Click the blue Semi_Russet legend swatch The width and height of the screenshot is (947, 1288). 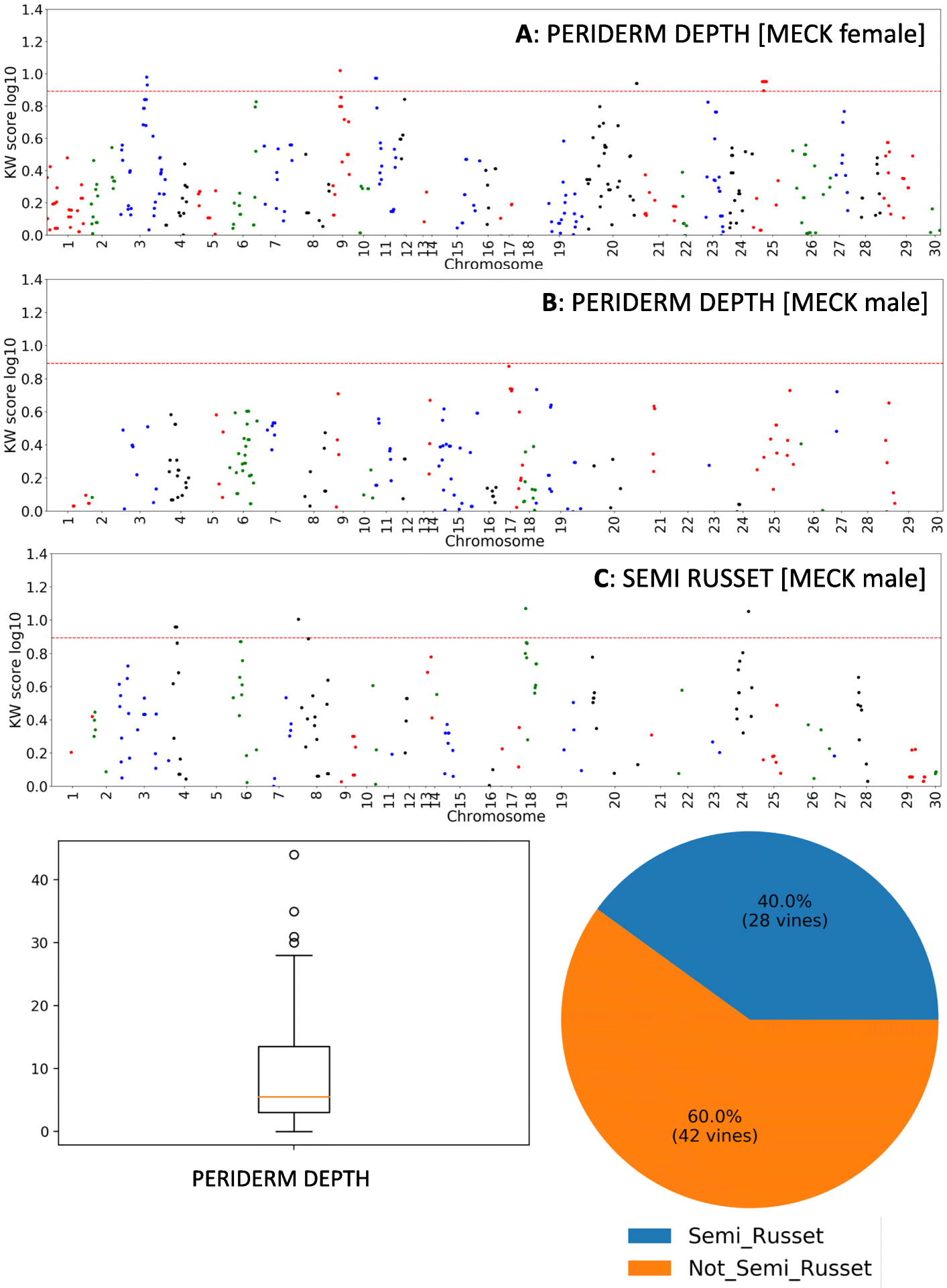point(649,1235)
